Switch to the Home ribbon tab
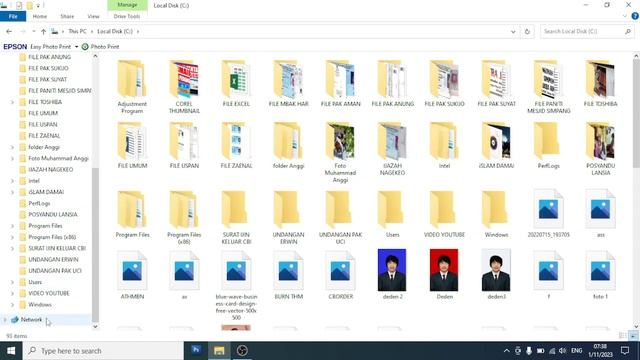 click(x=40, y=16)
